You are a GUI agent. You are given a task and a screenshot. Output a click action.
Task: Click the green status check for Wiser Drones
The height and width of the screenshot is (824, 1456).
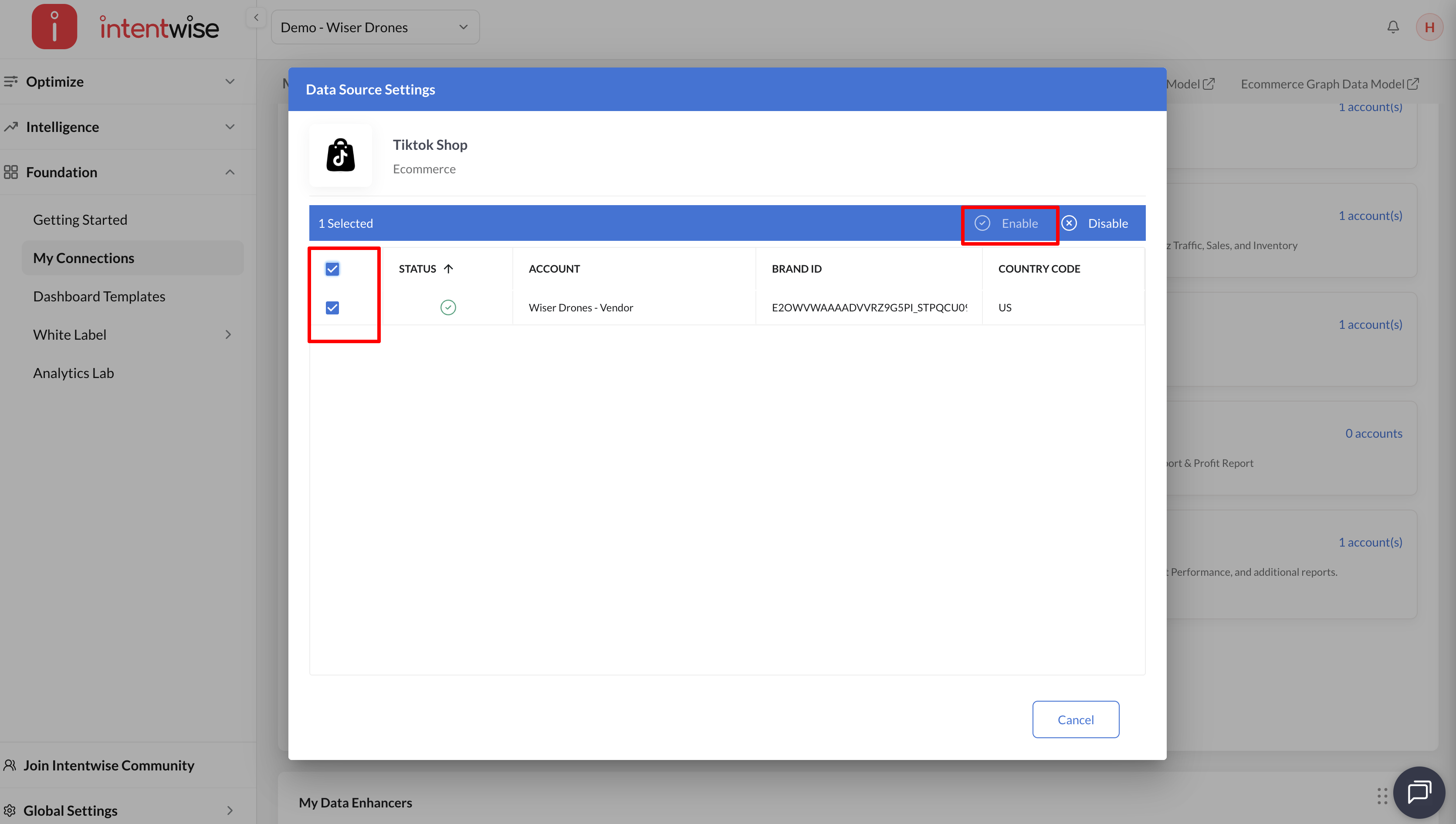[x=448, y=307]
